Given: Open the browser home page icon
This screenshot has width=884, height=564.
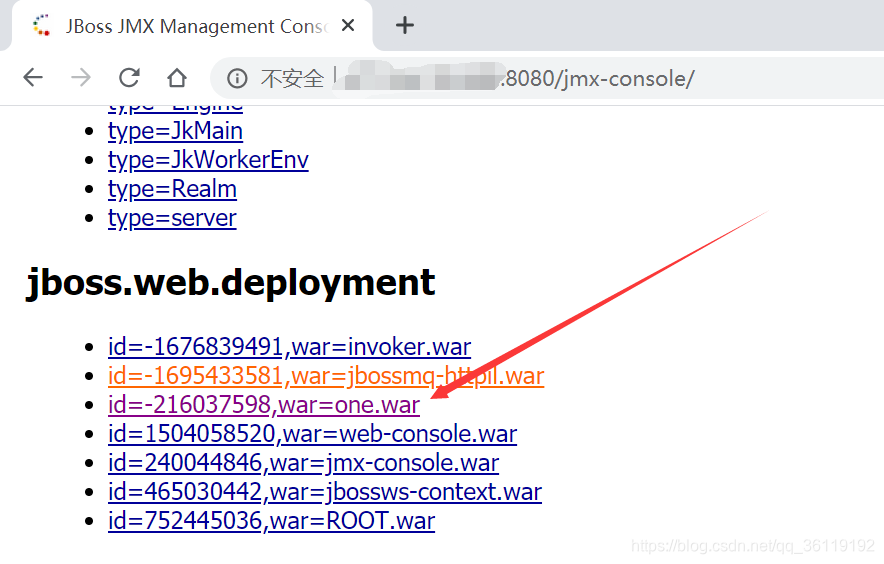Looking at the screenshot, I should coord(177,78).
